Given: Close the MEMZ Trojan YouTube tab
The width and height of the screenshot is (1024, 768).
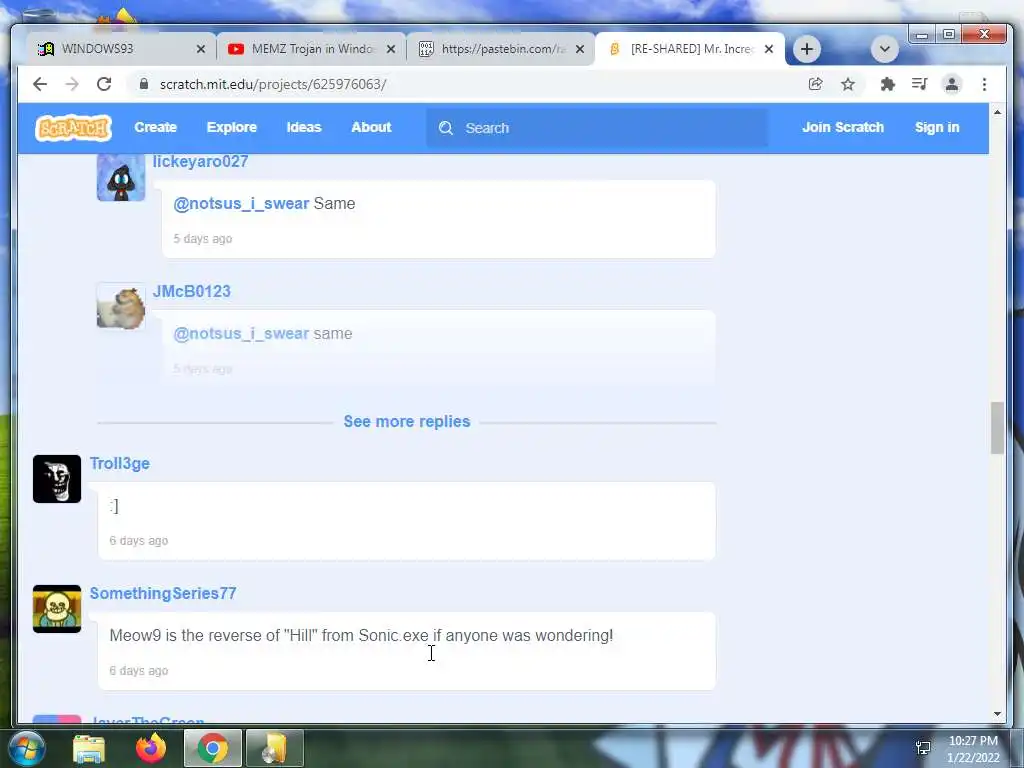Looking at the screenshot, I should click(391, 49).
